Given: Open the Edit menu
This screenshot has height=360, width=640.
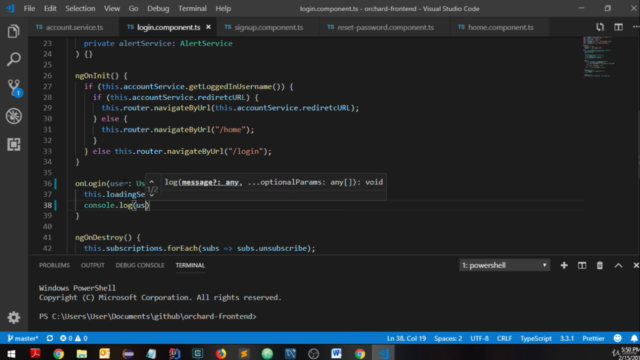Looking at the screenshot, I should point(50,8).
